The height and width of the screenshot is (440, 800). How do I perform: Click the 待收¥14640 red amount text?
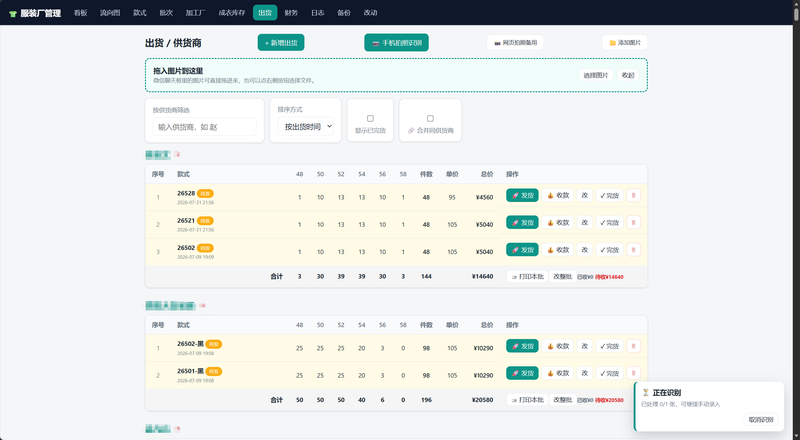click(x=609, y=277)
